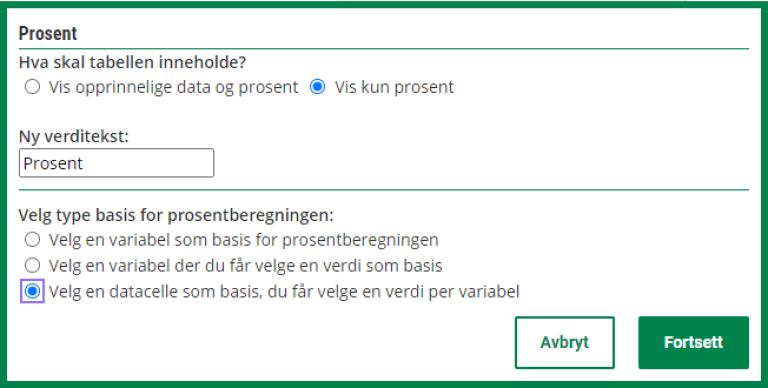Click the "Ny verditekst:" field label
768x388 pixels.
pos(73,136)
